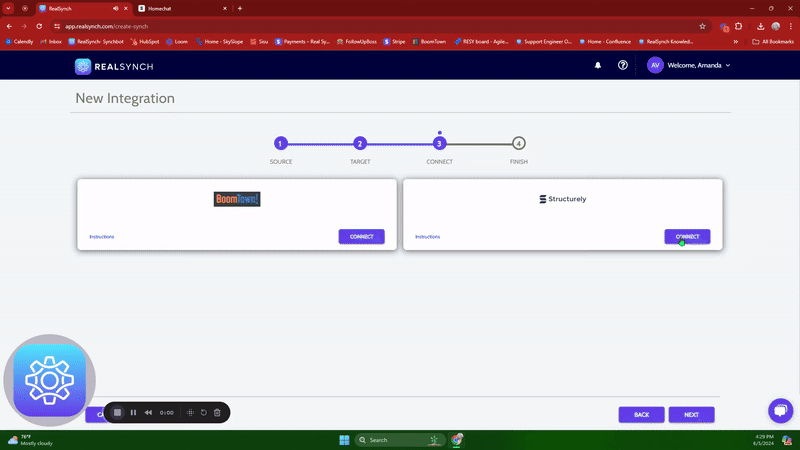
Task: Go to step 1 Source
Action: pyautogui.click(x=281, y=143)
